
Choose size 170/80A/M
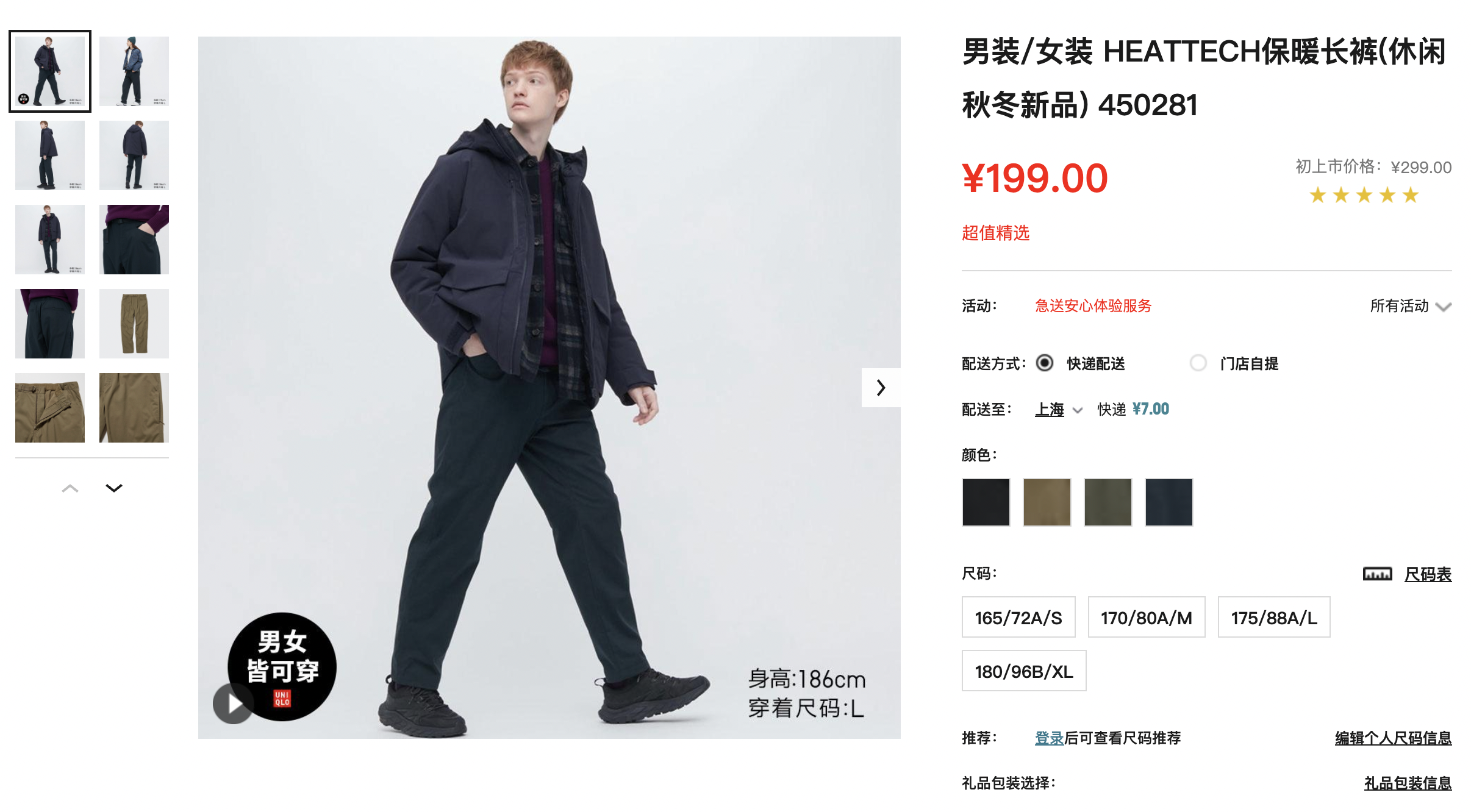1147,618
